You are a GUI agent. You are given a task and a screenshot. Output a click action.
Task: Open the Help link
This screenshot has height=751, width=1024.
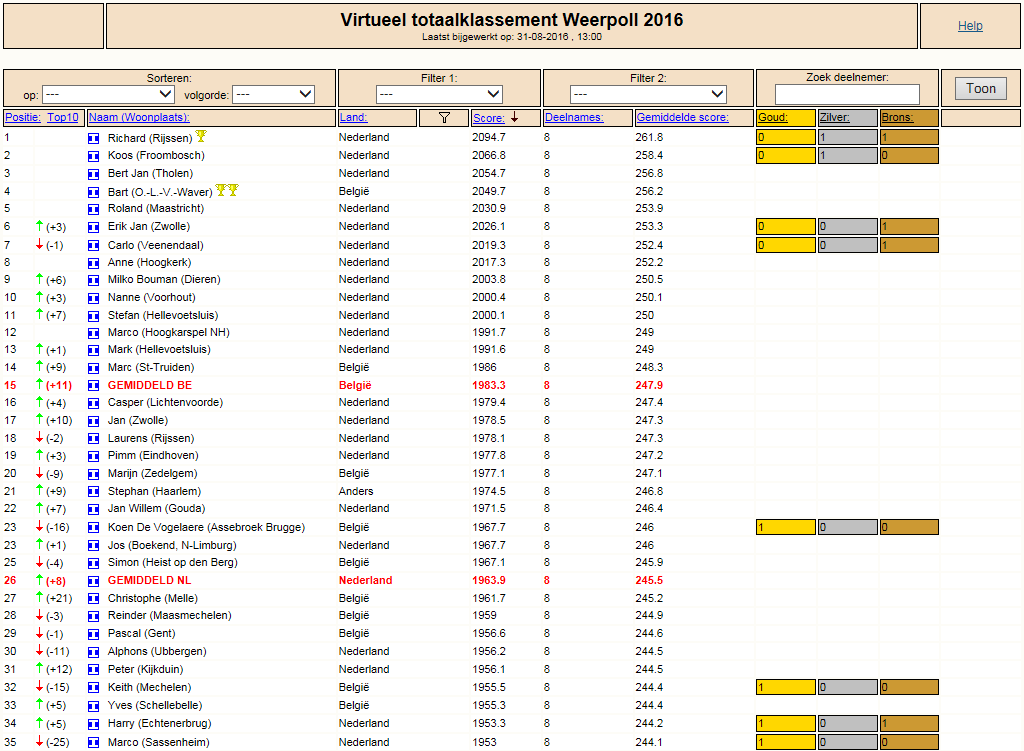pyautogui.click(x=970, y=26)
